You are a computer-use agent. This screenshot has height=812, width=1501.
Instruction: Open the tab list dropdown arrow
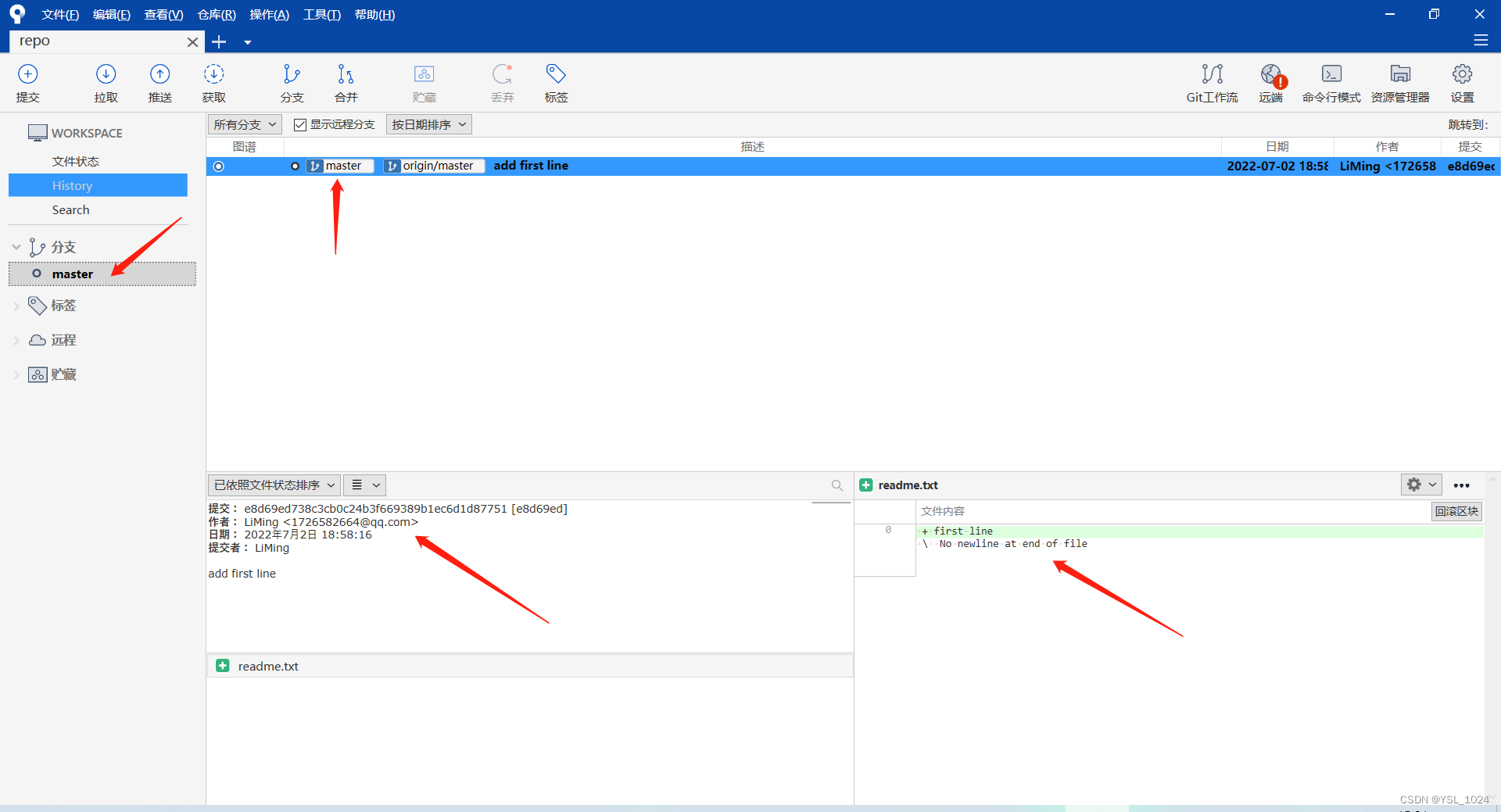pyautogui.click(x=247, y=42)
